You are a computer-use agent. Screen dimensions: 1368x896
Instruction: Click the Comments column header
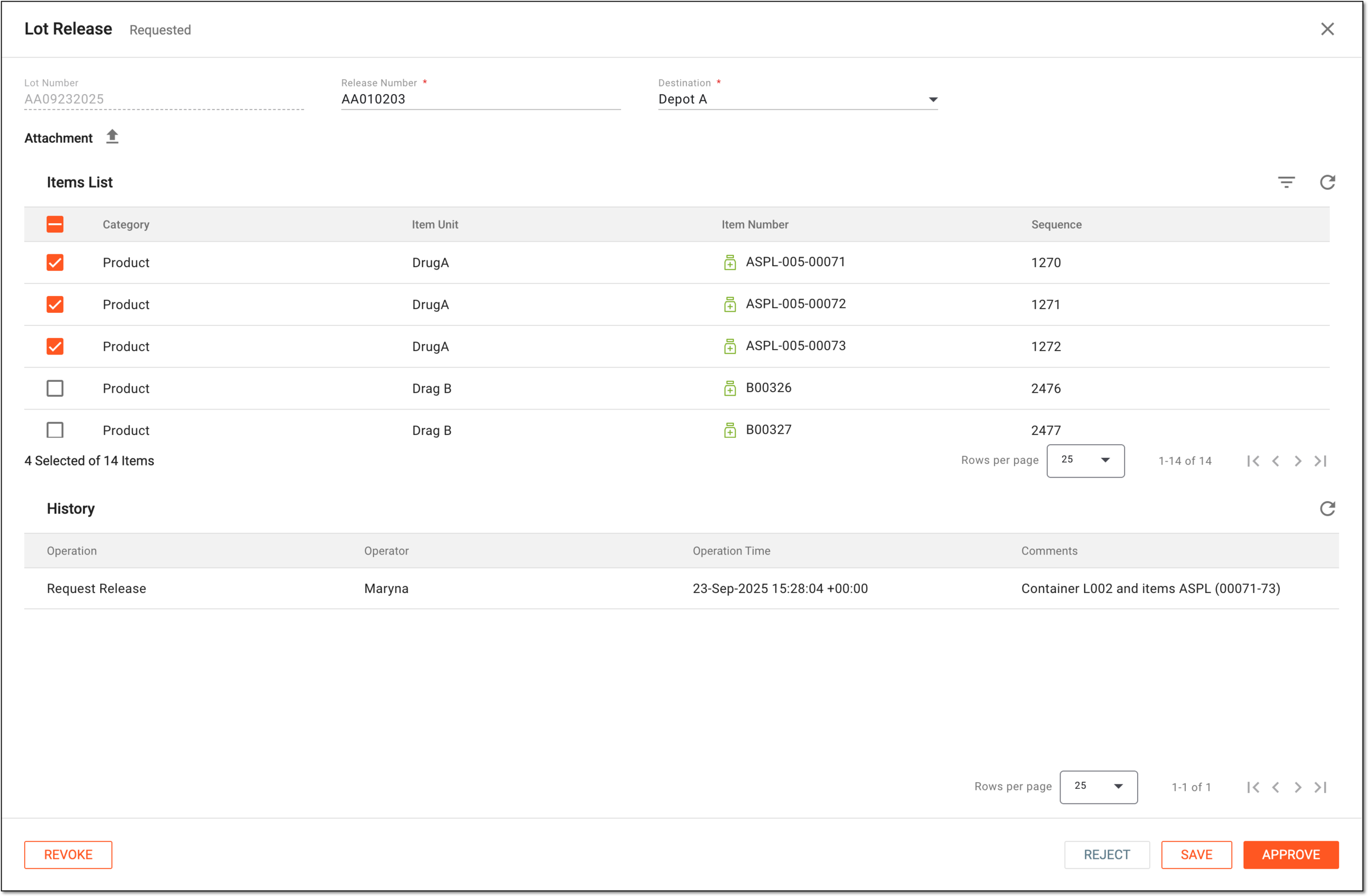coord(1049,551)
